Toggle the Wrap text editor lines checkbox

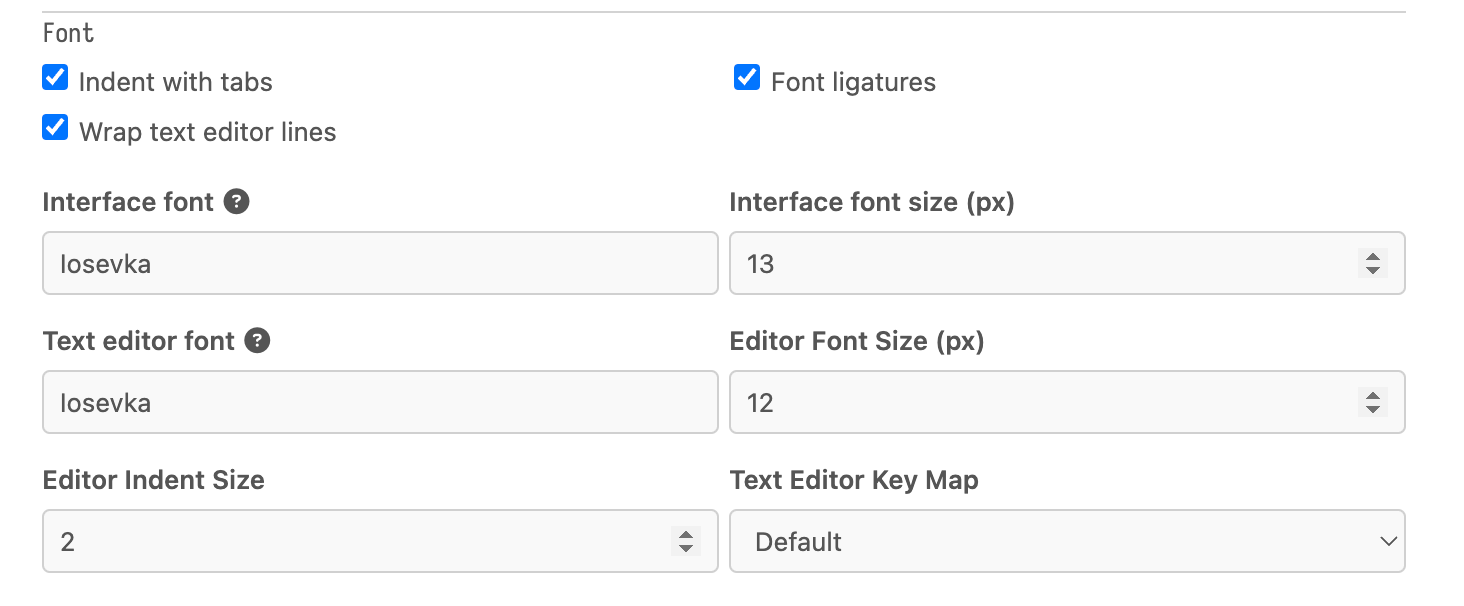55,129
